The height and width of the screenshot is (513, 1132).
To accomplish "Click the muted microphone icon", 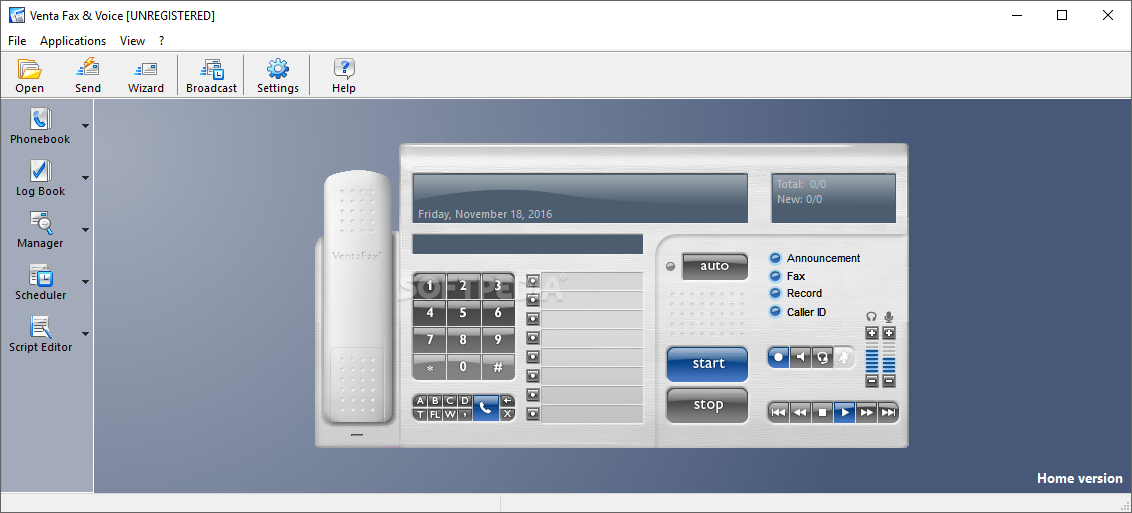I will point(844,356).
